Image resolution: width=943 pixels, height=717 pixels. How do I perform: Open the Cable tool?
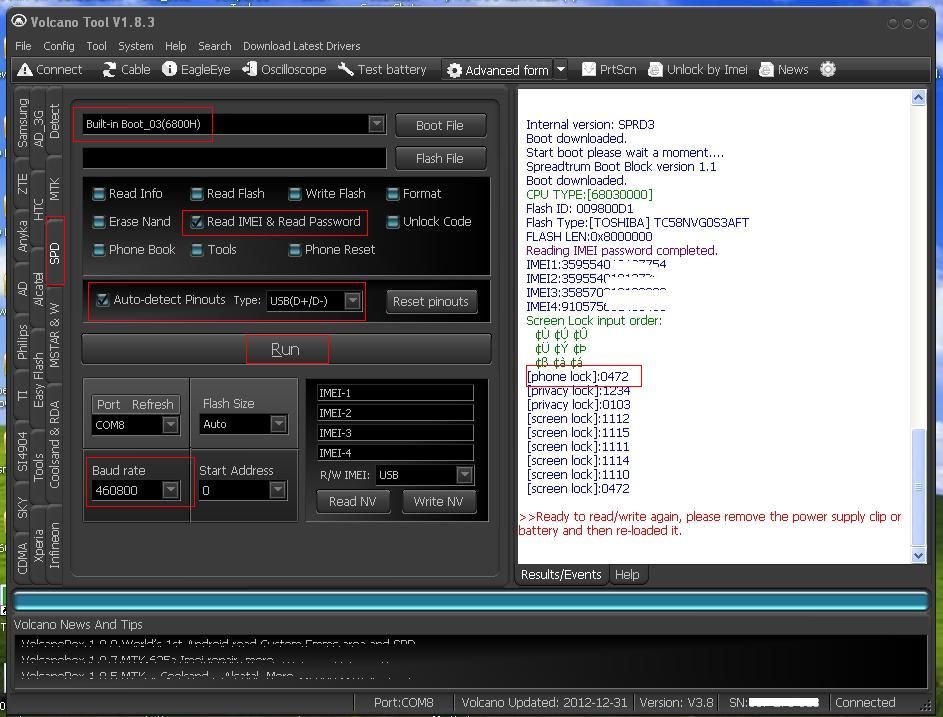(x=126, y=70)
